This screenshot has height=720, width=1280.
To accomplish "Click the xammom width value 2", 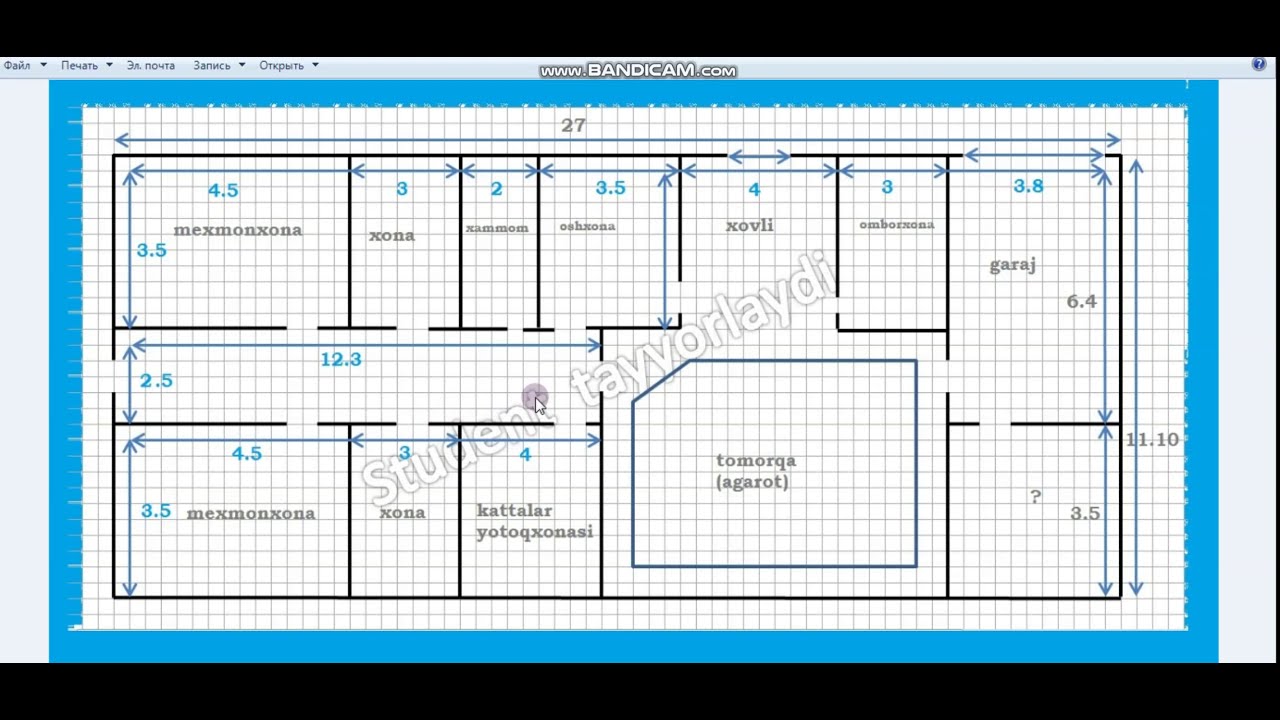I will click(x=497, y=189).
